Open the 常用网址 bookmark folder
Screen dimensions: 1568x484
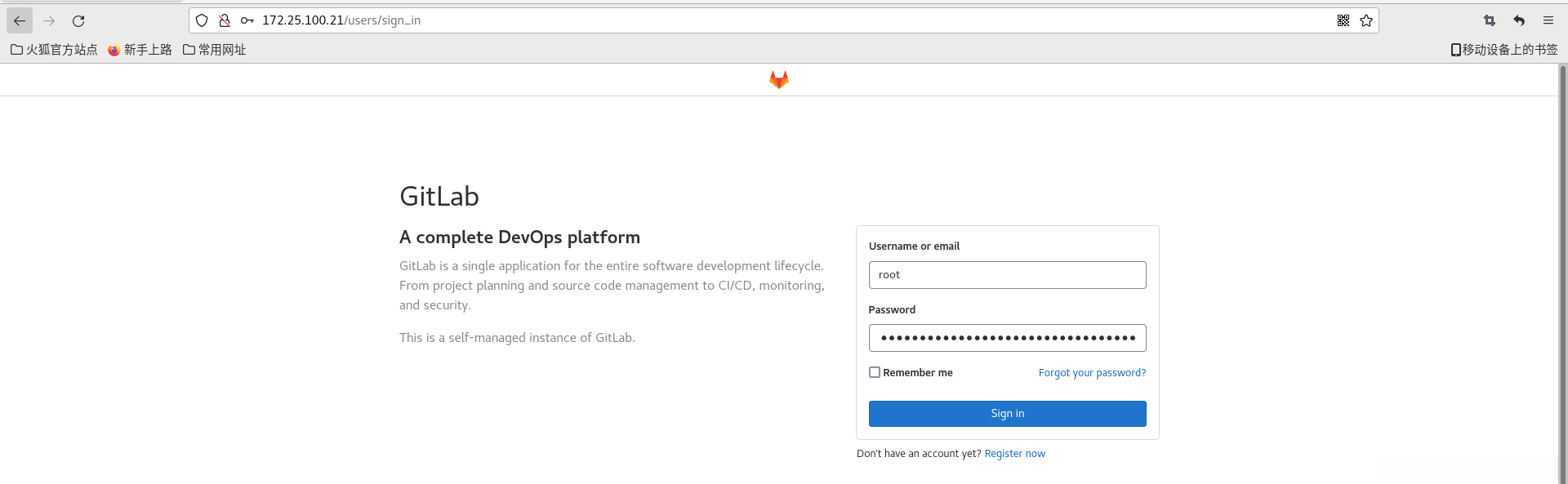(x=214, y=50)
